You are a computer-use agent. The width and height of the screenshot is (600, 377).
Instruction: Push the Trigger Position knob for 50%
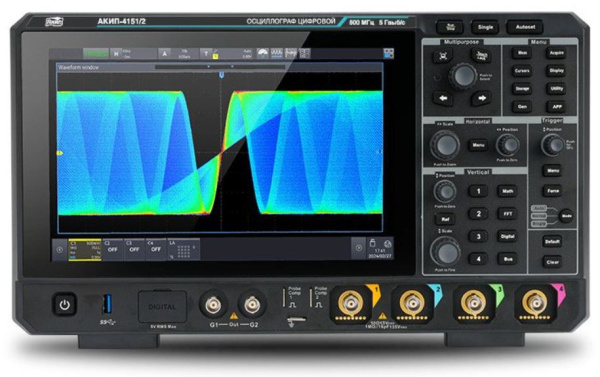pos(553,145)
